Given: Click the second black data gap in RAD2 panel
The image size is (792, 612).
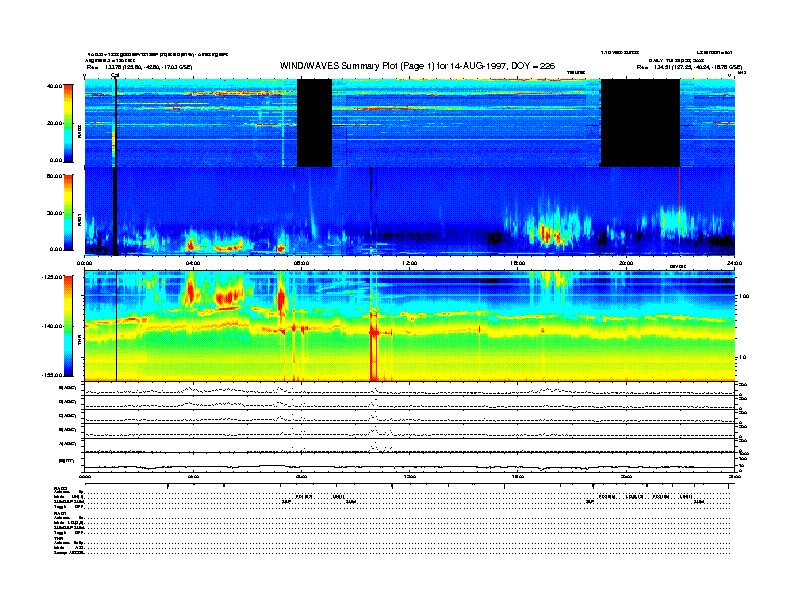Looking at the screenshot, I should pos(640,123).
